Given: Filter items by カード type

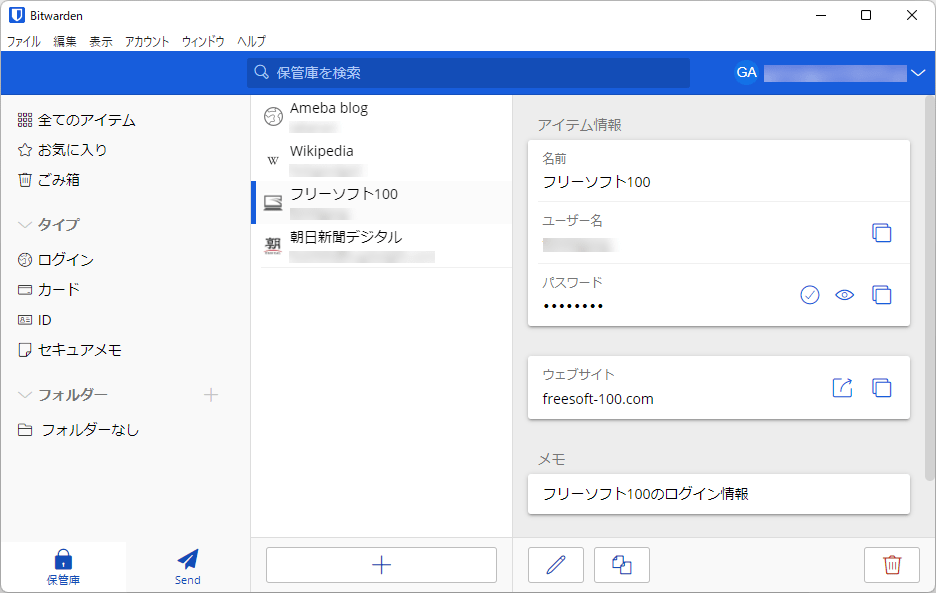Looking at the screenshot, I should [49, 290].
